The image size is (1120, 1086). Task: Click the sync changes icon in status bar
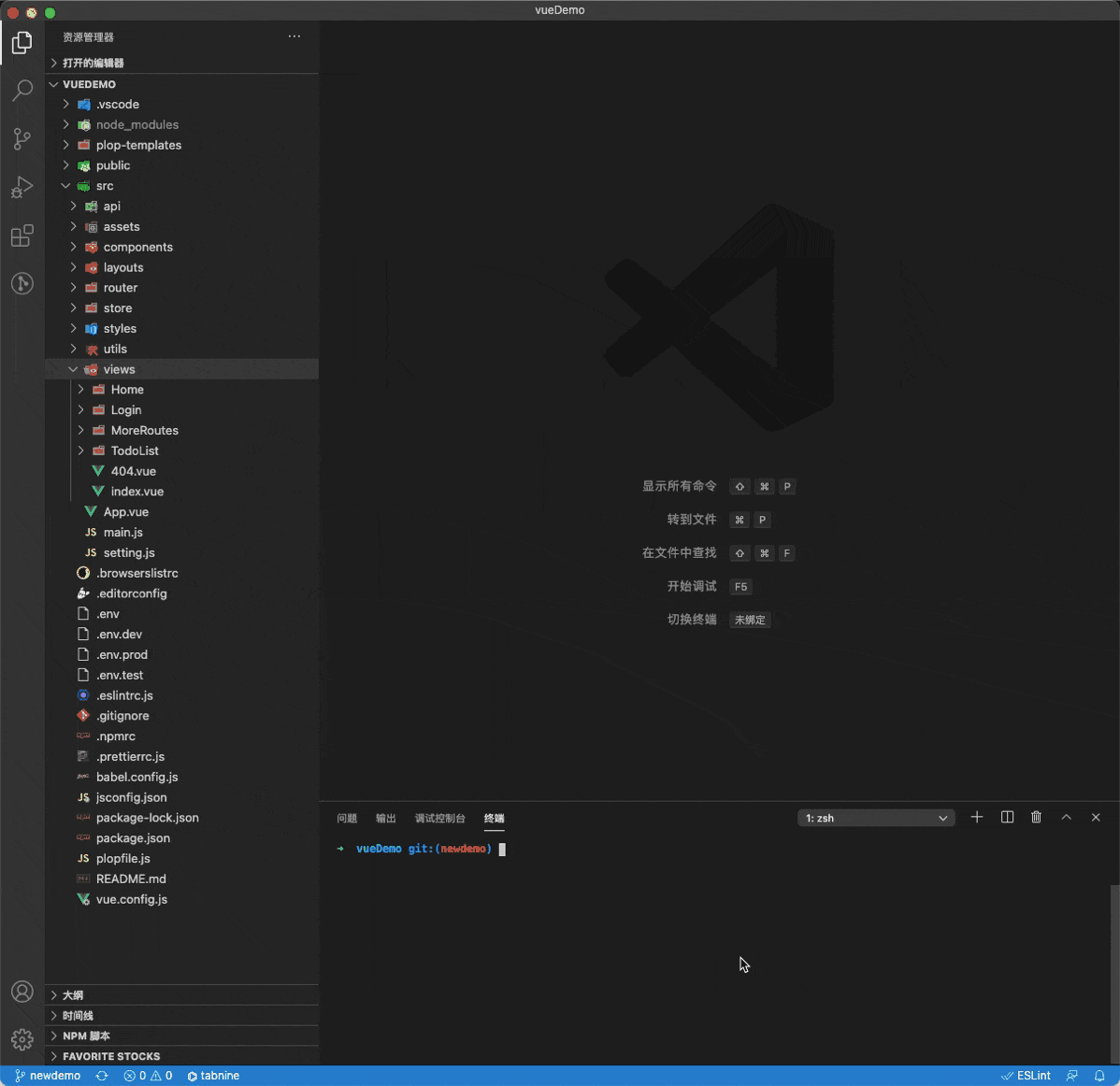[102, 1076]
